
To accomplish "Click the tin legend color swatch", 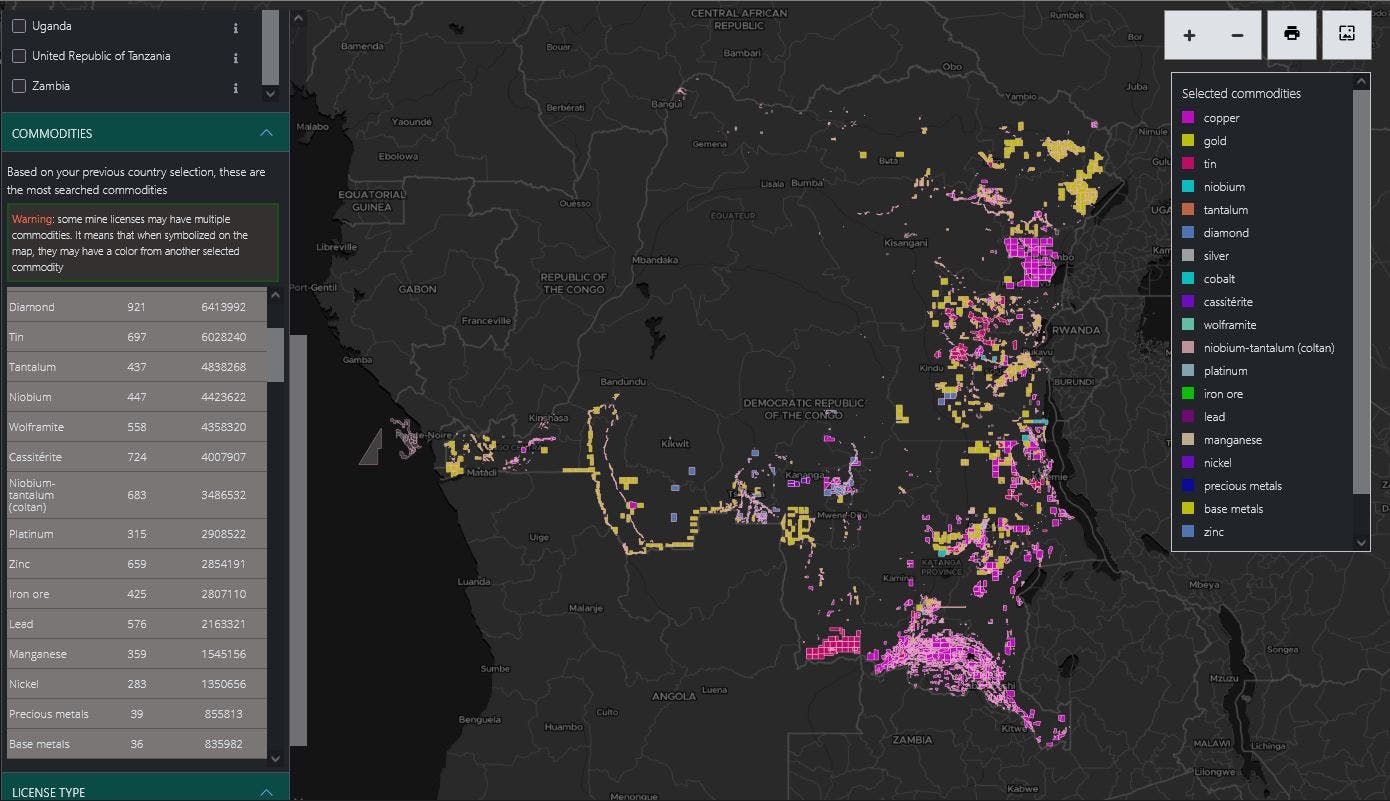I will pos(1188,164).
